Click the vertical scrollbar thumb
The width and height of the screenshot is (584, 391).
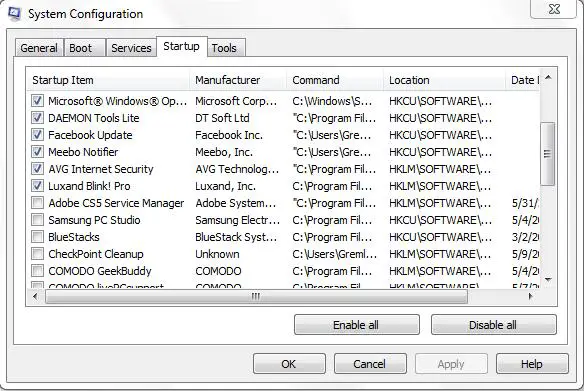pos(548,153)
